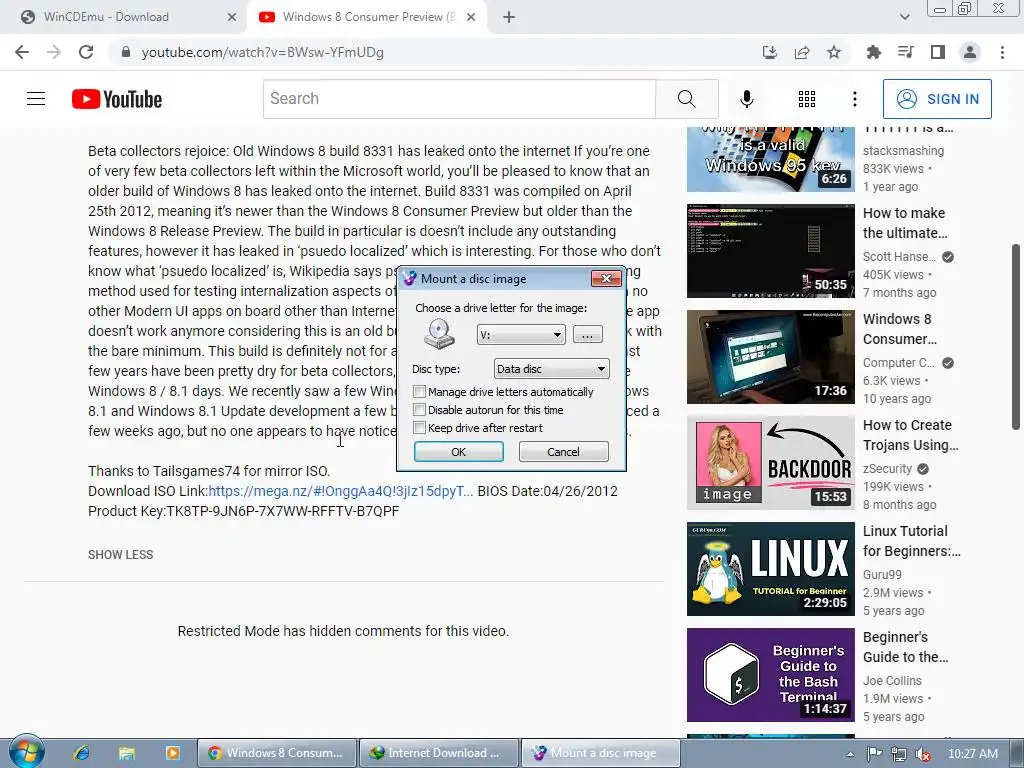Open the Chrome tab search chevron
The width and height of the screenshot is (1024, 768).
click(x=904, y=17)
